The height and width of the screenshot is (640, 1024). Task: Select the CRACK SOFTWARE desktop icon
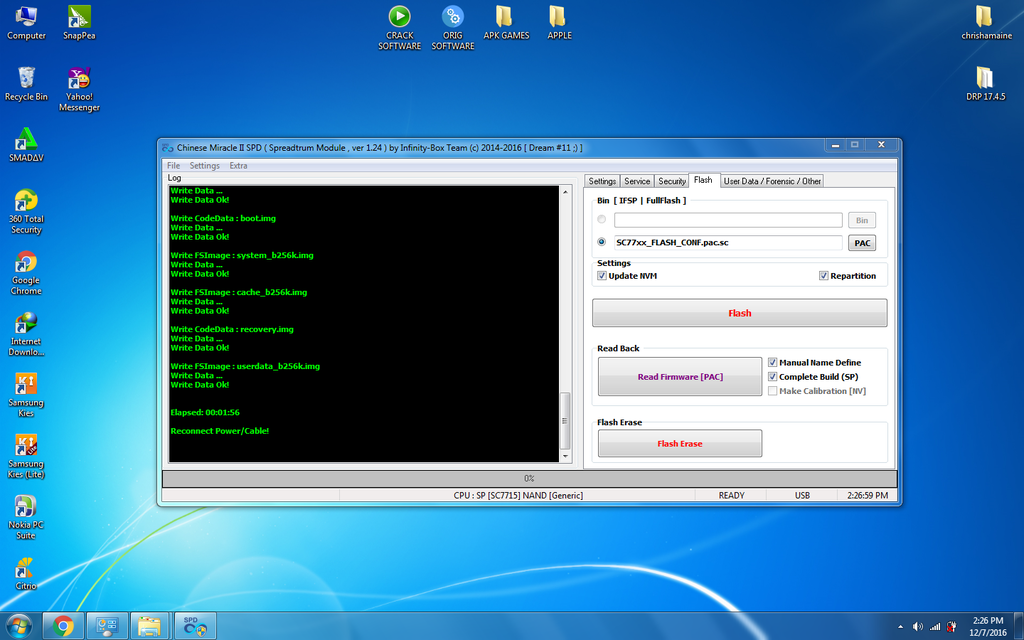point(400,28)
